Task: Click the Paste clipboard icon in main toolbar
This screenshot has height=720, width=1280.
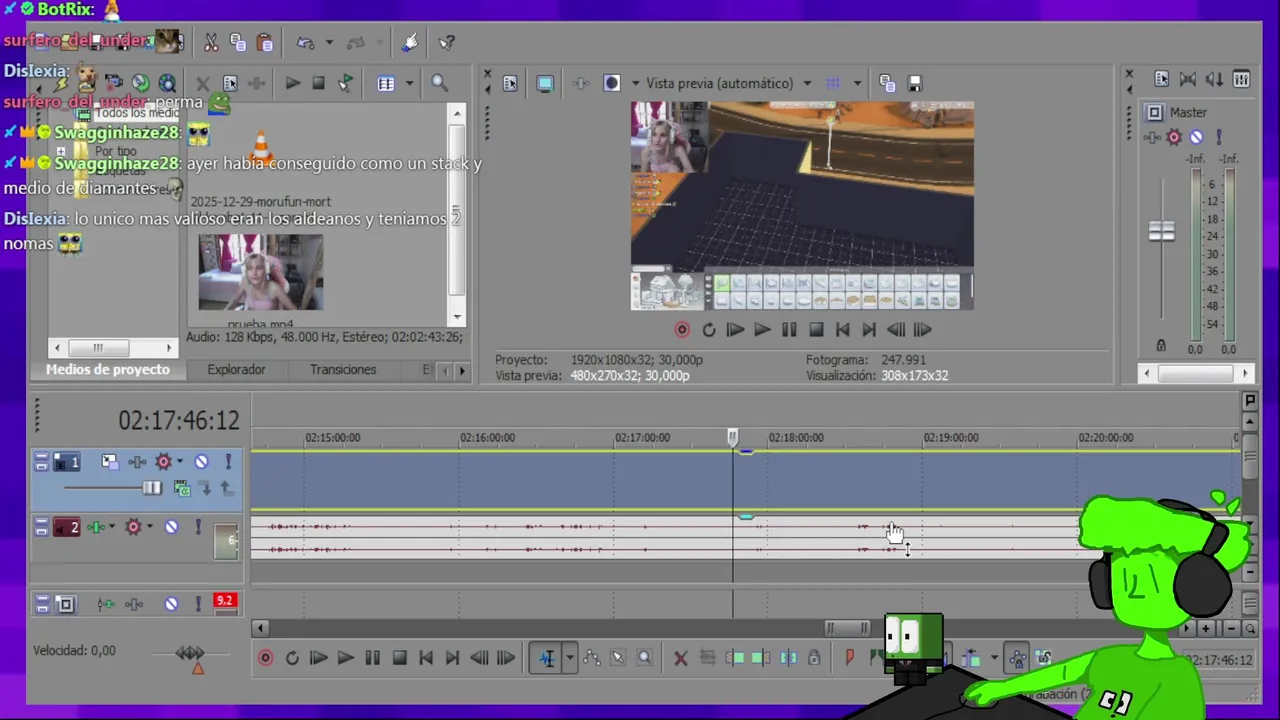Action: [265, 43]
